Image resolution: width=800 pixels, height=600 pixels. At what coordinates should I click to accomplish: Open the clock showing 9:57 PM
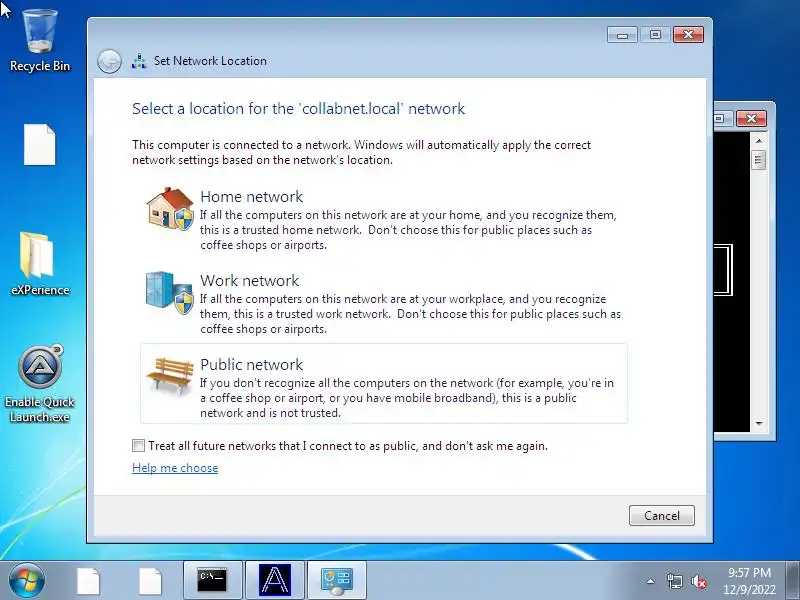pyautogui.click(x=749, y=581)
